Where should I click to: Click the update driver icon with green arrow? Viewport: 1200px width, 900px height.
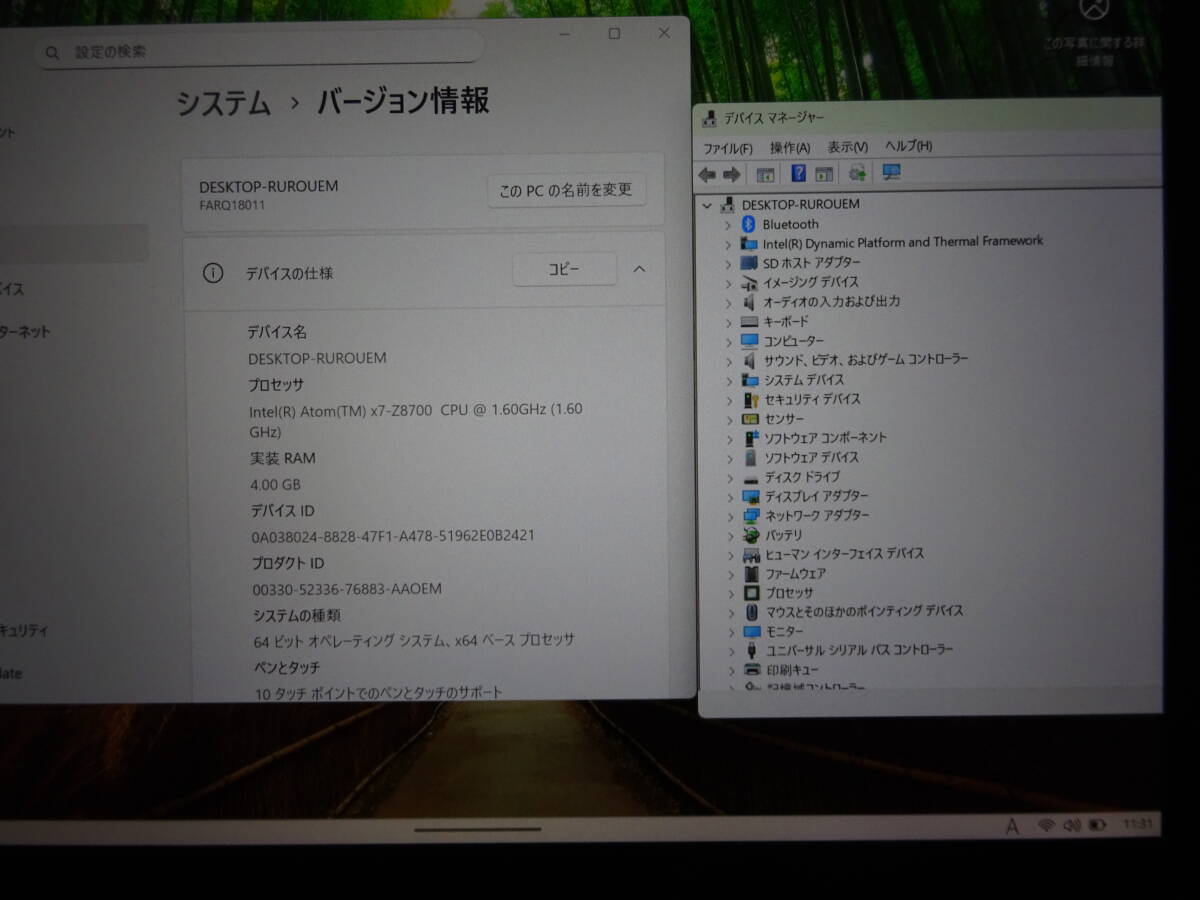(857, 173)
